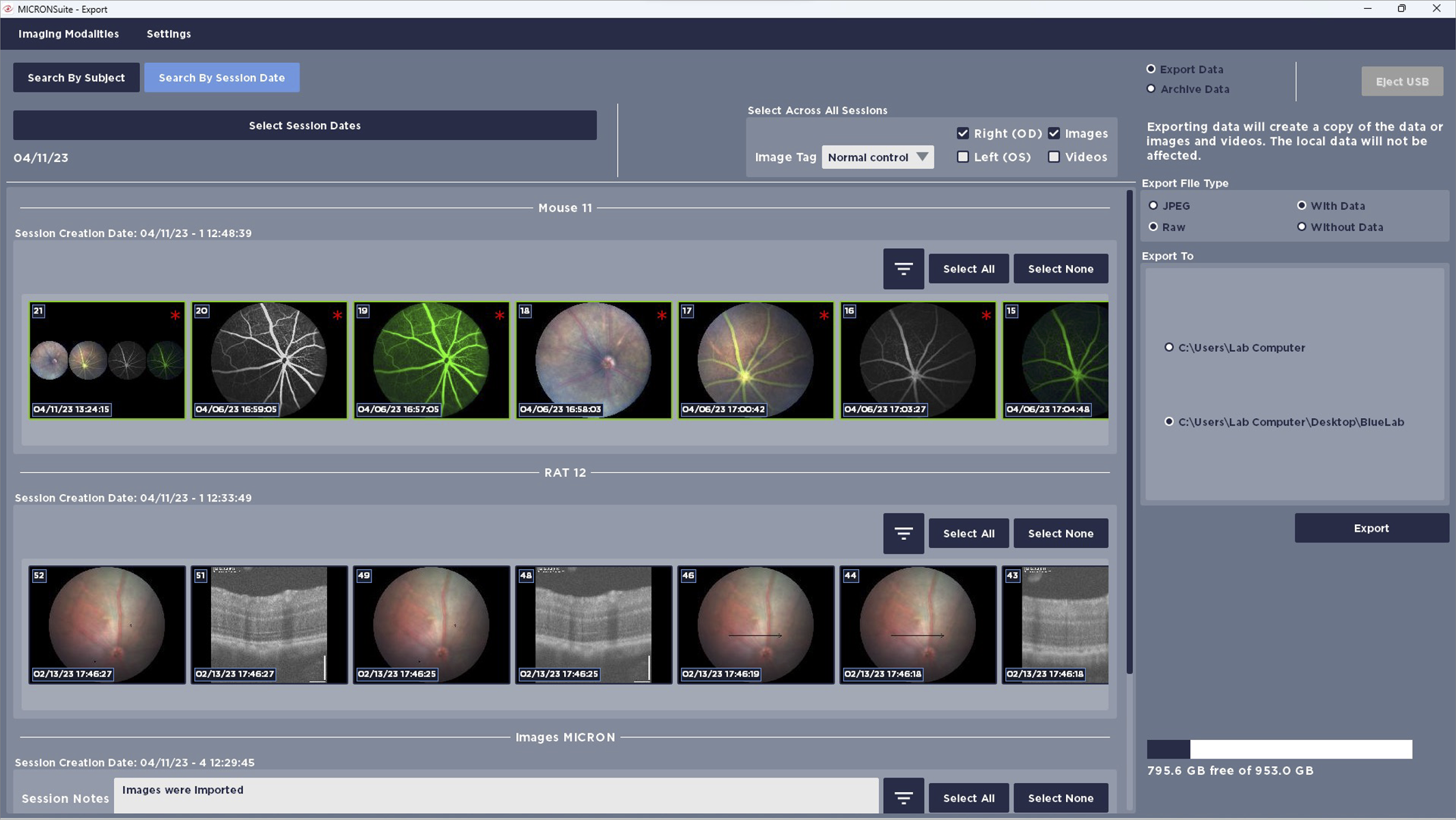Click red asterisk on thumbnail 21
Image resolution: width=1456 pixels, height=820 pixels.
(176, 315)
